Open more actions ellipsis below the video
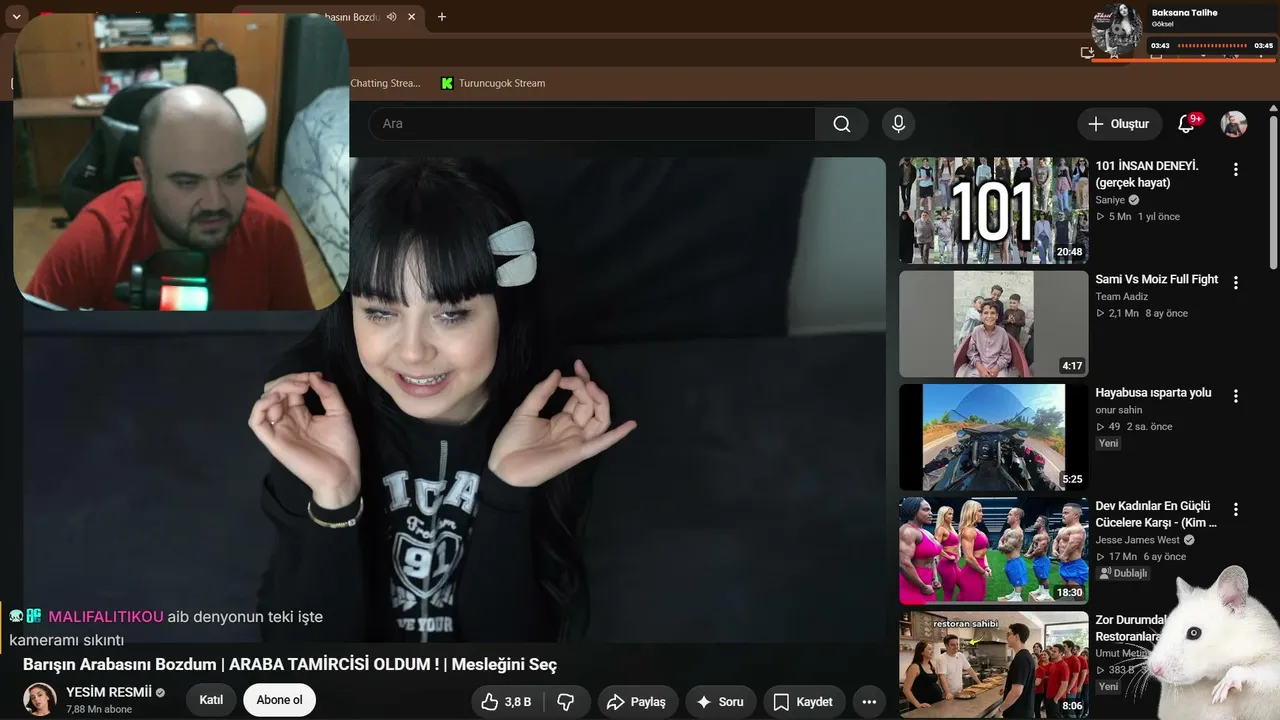 [869, 702]
